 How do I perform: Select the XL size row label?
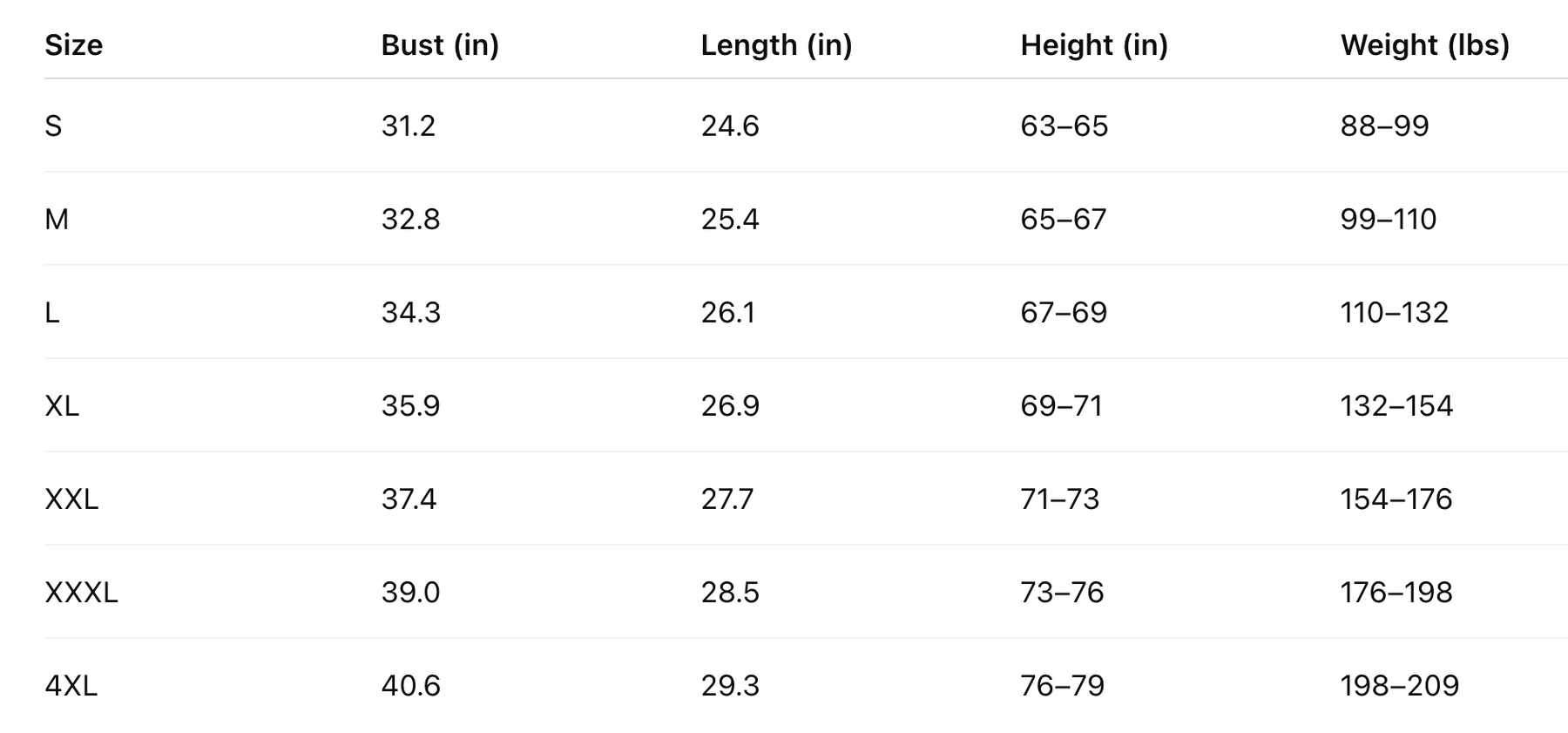coord(62,406)
